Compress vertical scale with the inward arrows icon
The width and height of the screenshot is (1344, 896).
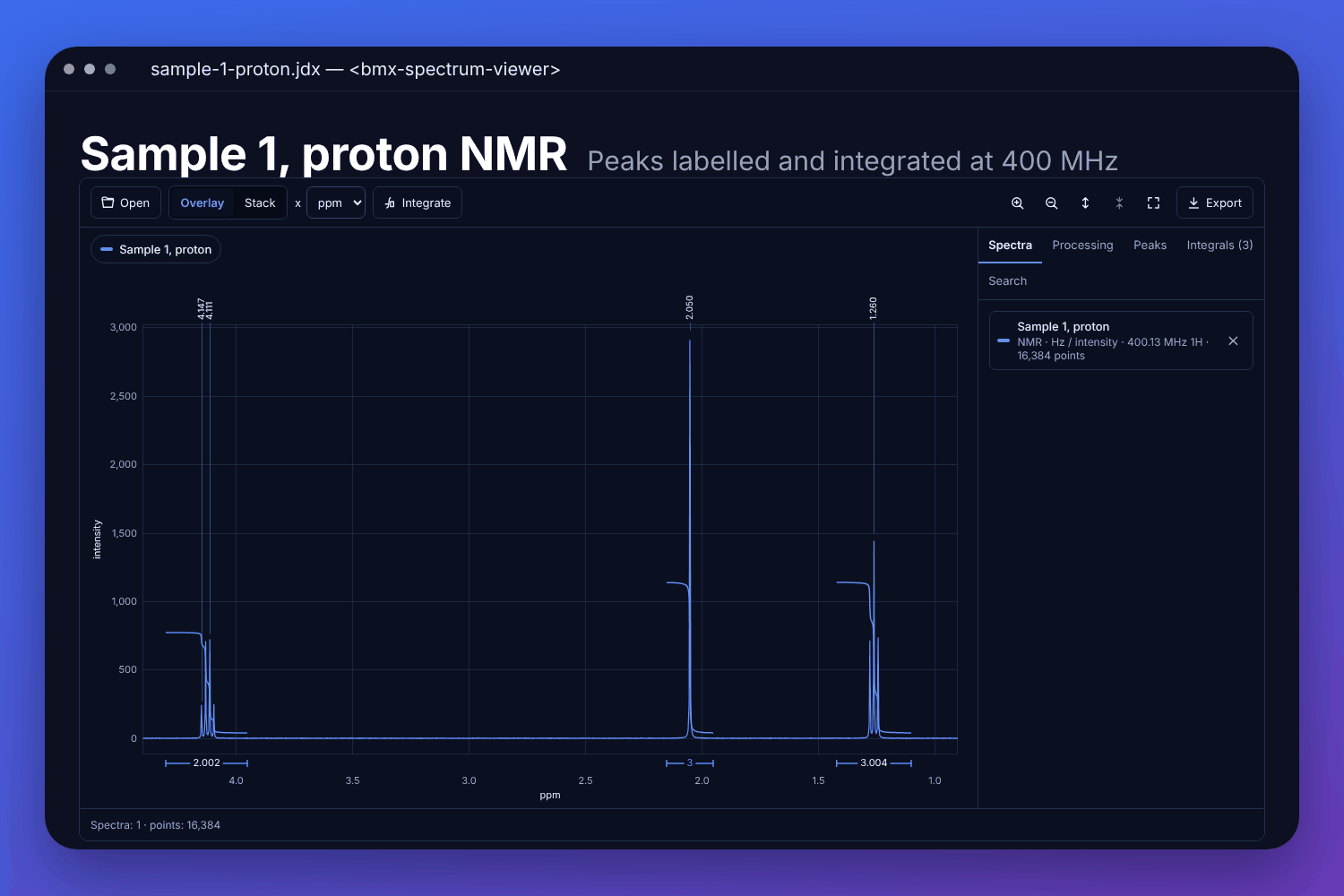point(1119,203)
